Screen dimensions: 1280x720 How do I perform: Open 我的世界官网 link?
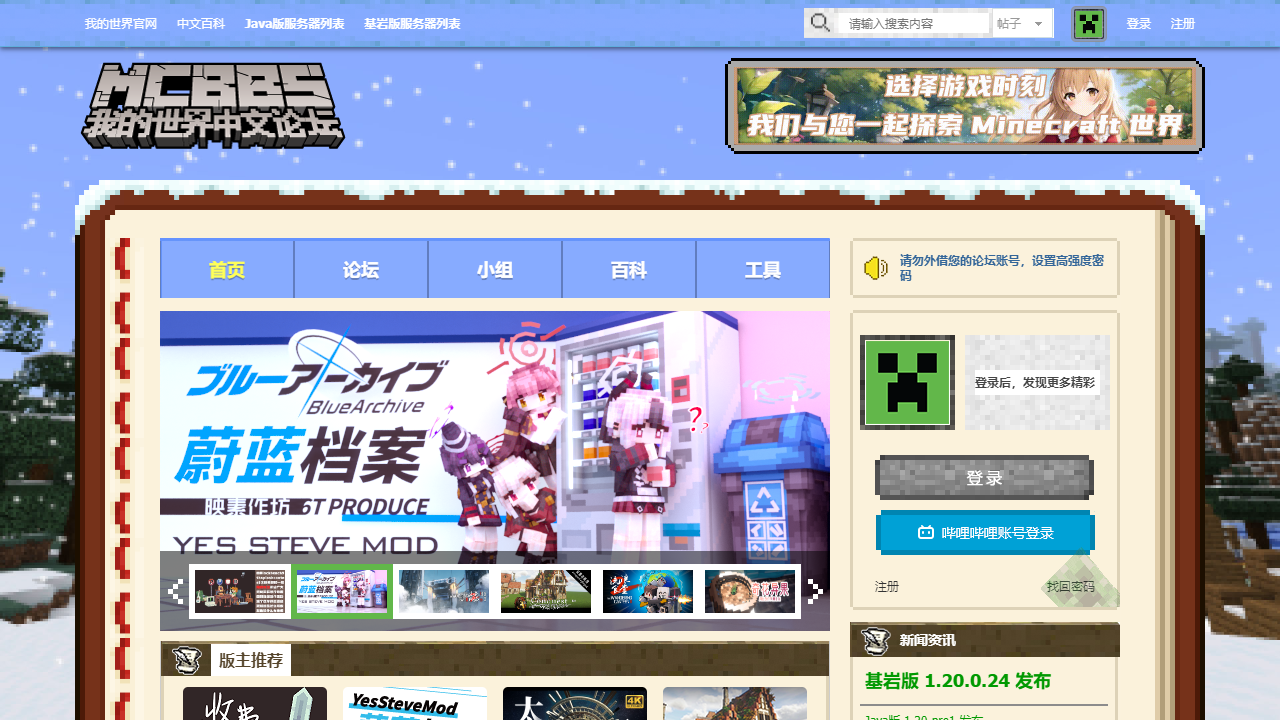[x=121, y=24]
